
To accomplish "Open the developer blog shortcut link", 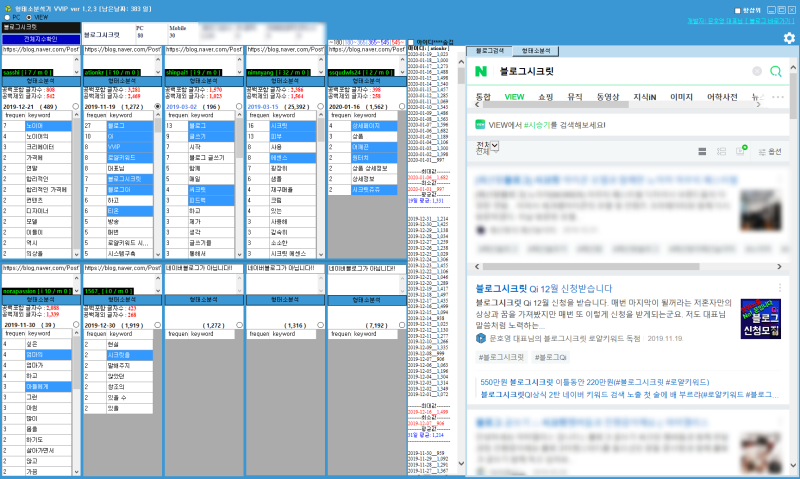I will [x=741, y=21].
